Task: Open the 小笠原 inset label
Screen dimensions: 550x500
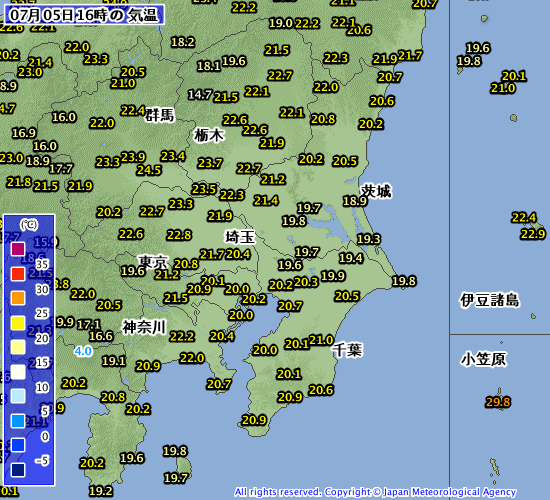Action: click(483, 359)
